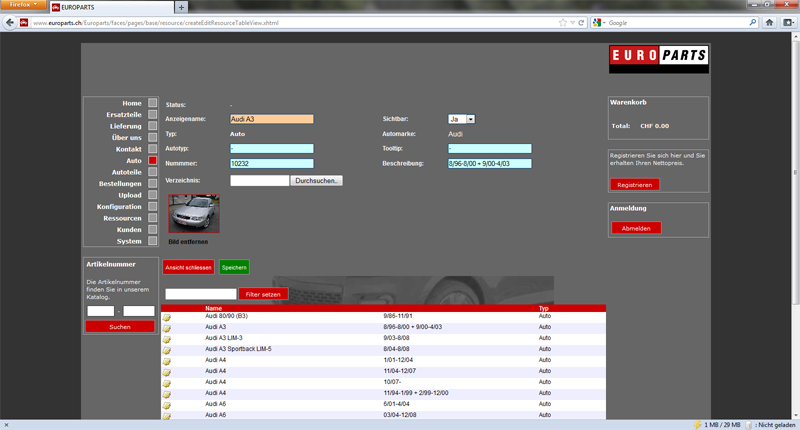Screen dimensions: 800x430
Task: Open the Sichtbar dropdown showing Ja
Action: [x=462, y=119]
